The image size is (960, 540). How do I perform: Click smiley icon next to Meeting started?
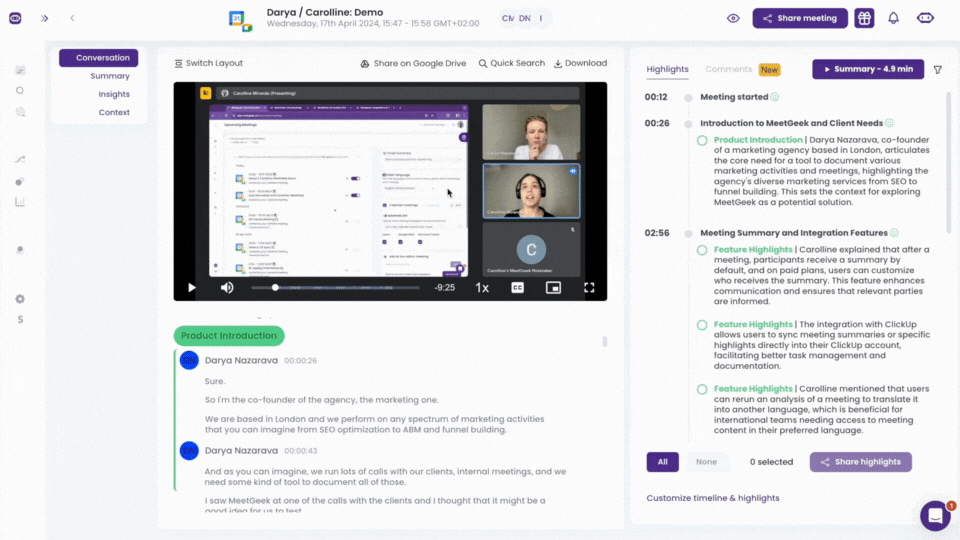point(774,97)
